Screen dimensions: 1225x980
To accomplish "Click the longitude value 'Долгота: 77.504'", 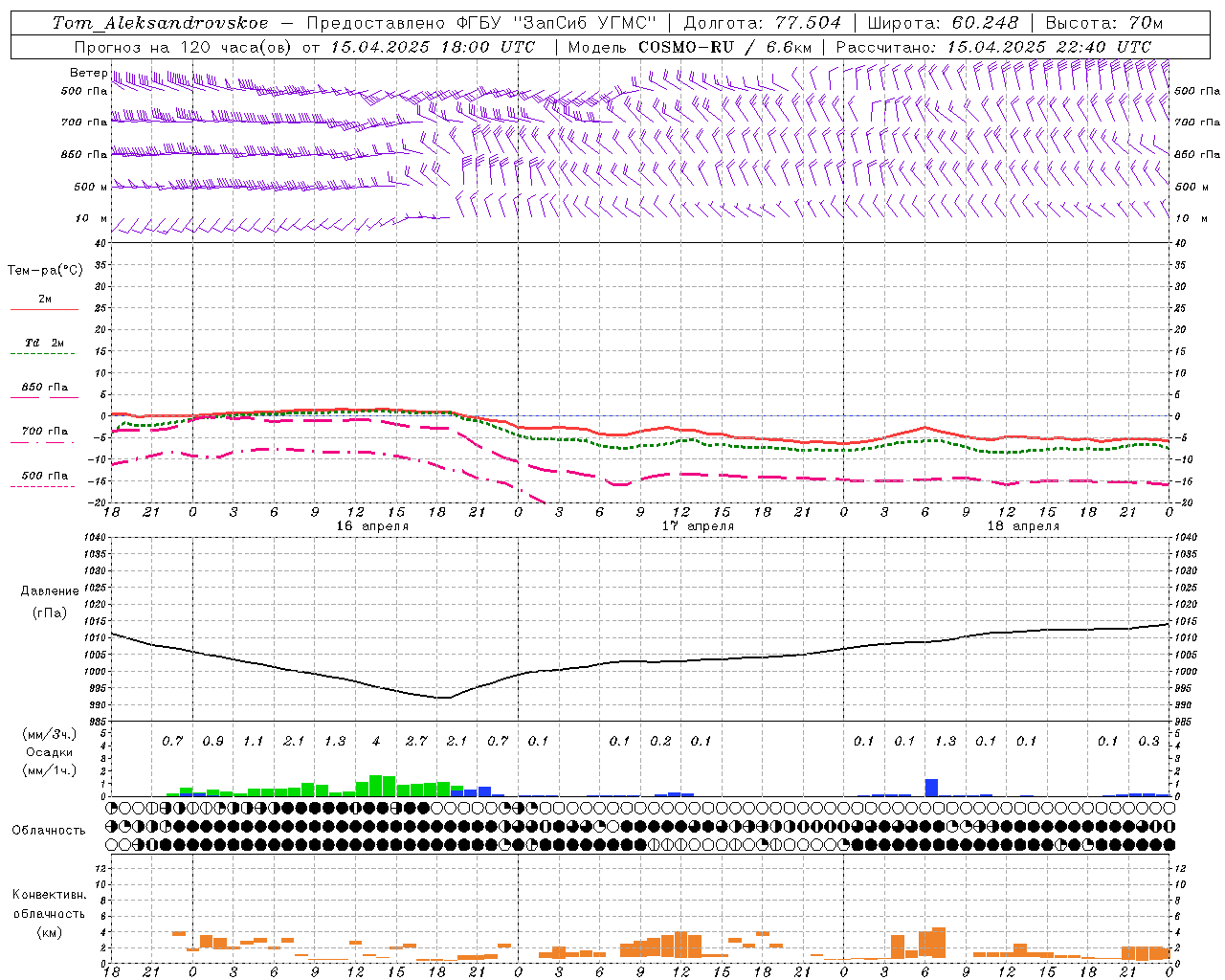I will [x=763, y=23].
